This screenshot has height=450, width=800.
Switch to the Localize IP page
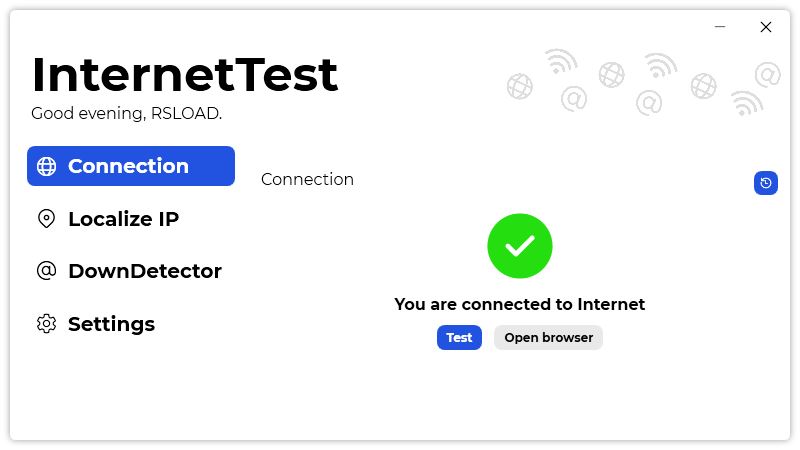123,219
